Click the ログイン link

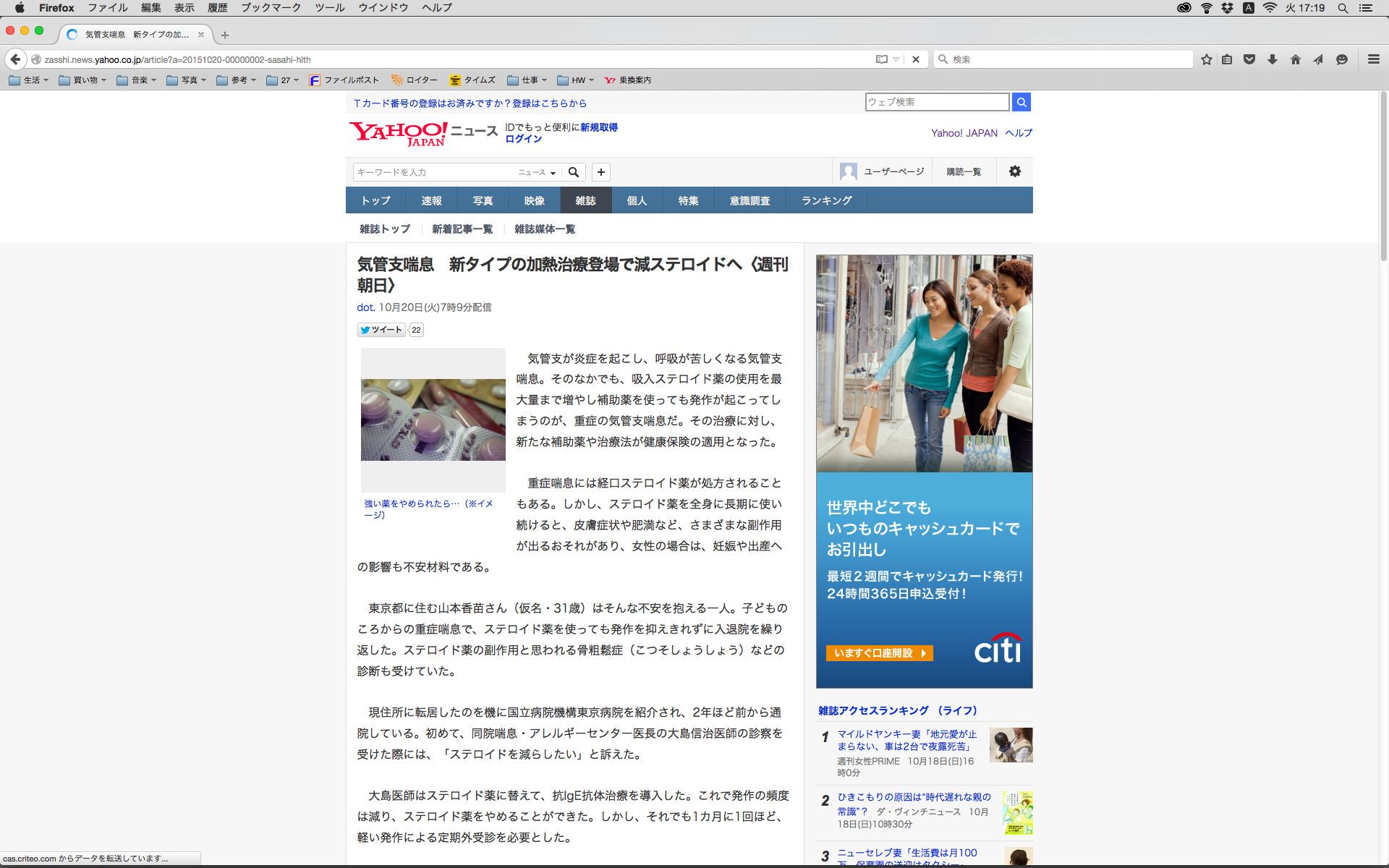click(523, 139)
